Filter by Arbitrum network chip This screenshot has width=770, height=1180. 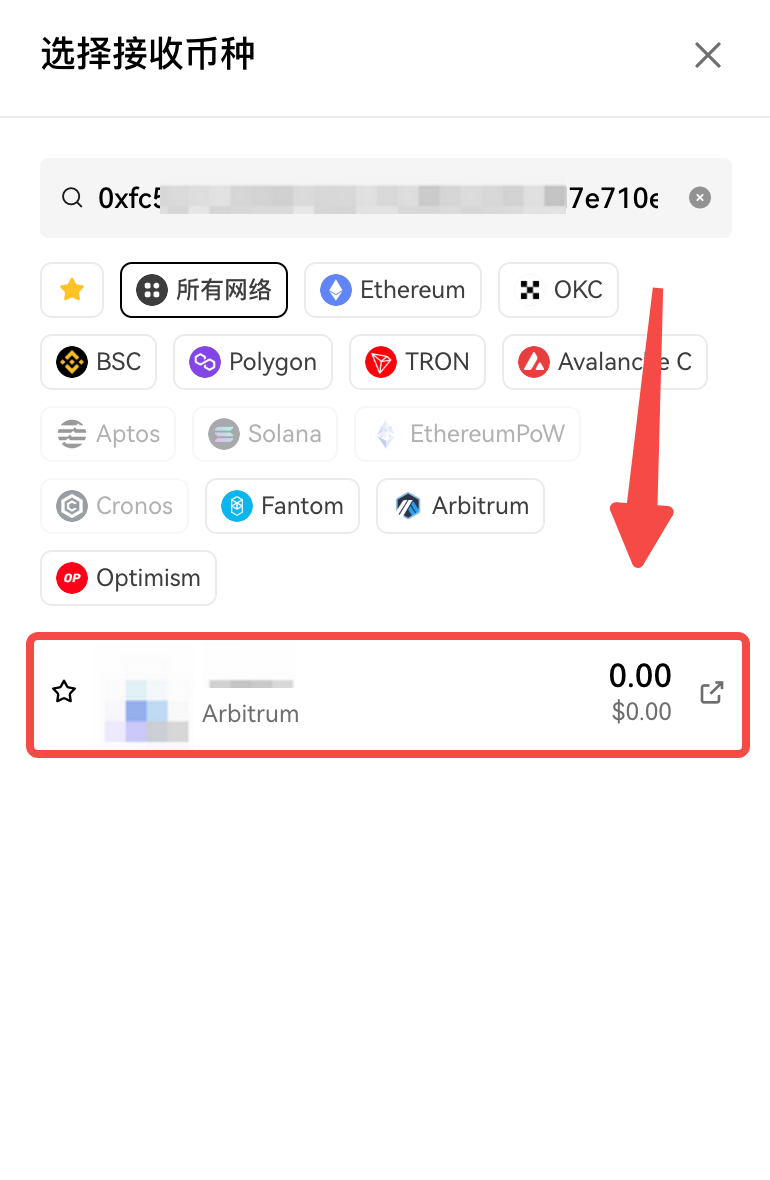coord(460,506)
